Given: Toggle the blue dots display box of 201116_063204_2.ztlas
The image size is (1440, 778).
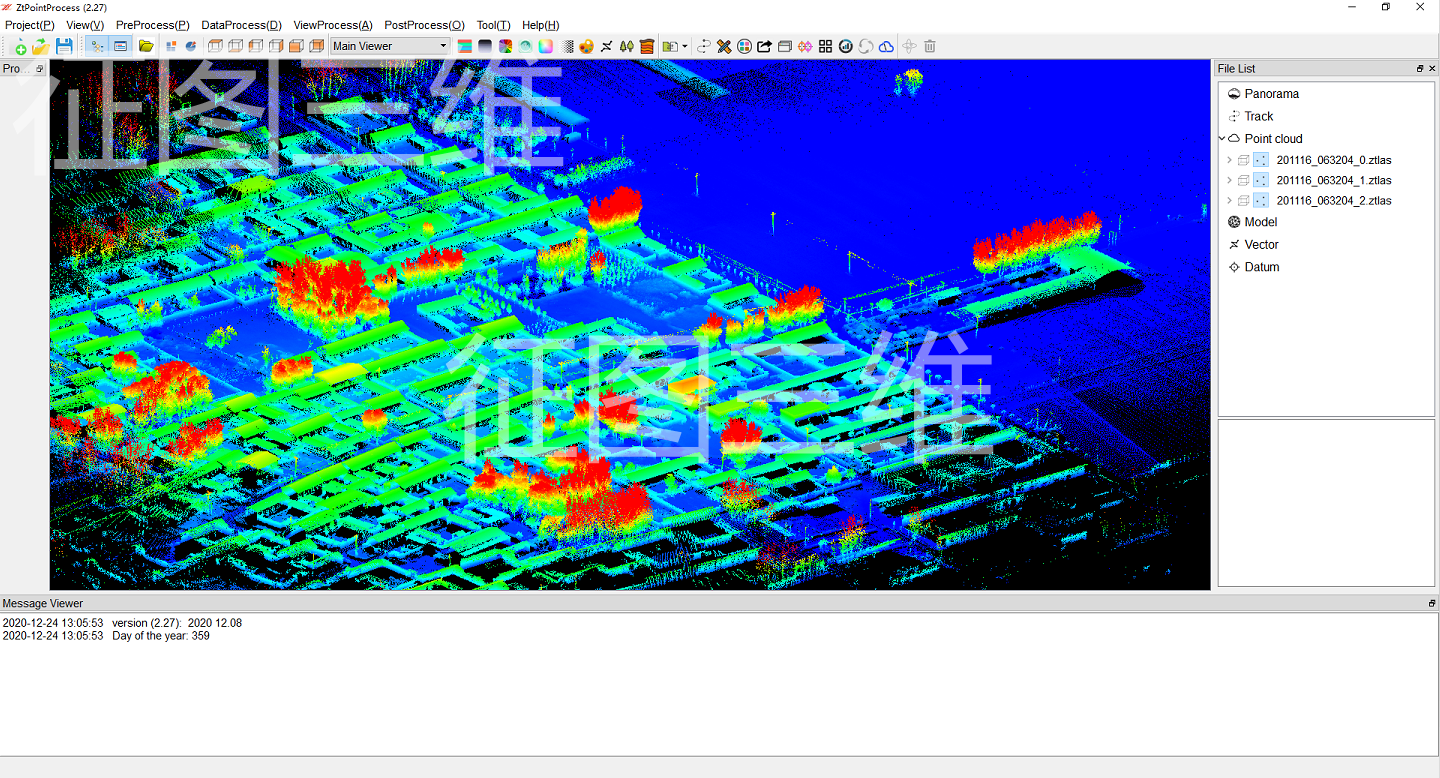Looking at the screenshot, I should click(1260, 200).
